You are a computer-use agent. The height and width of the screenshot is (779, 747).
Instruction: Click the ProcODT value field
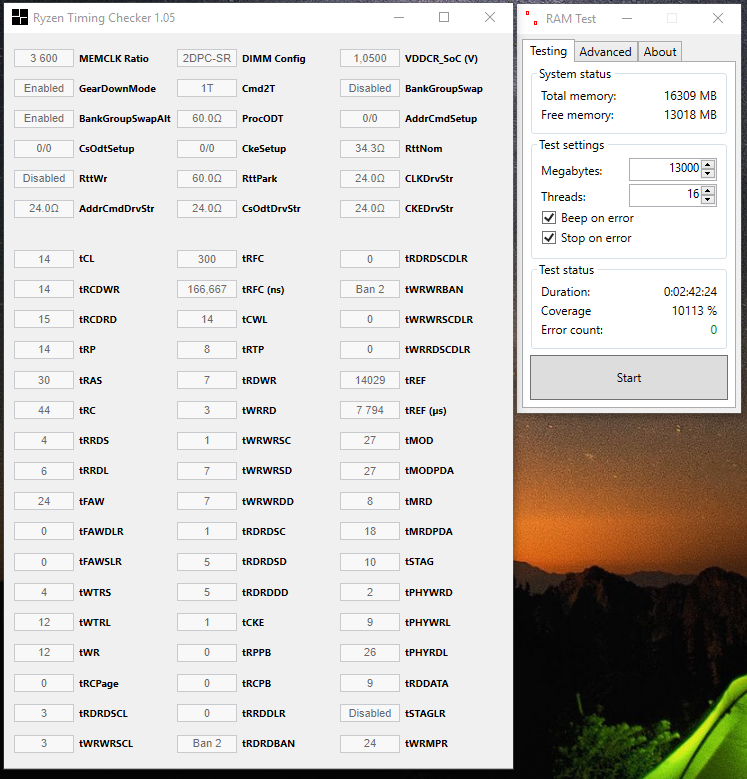point(207,118)
